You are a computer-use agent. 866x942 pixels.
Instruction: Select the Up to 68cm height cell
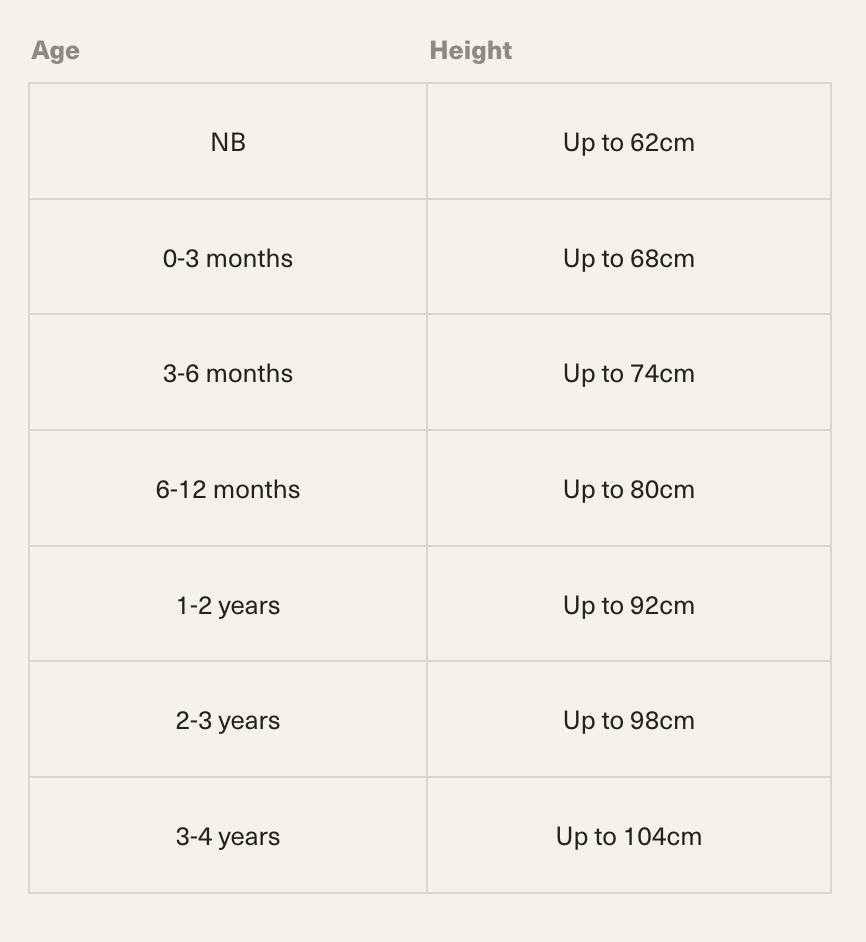[628, 258]
